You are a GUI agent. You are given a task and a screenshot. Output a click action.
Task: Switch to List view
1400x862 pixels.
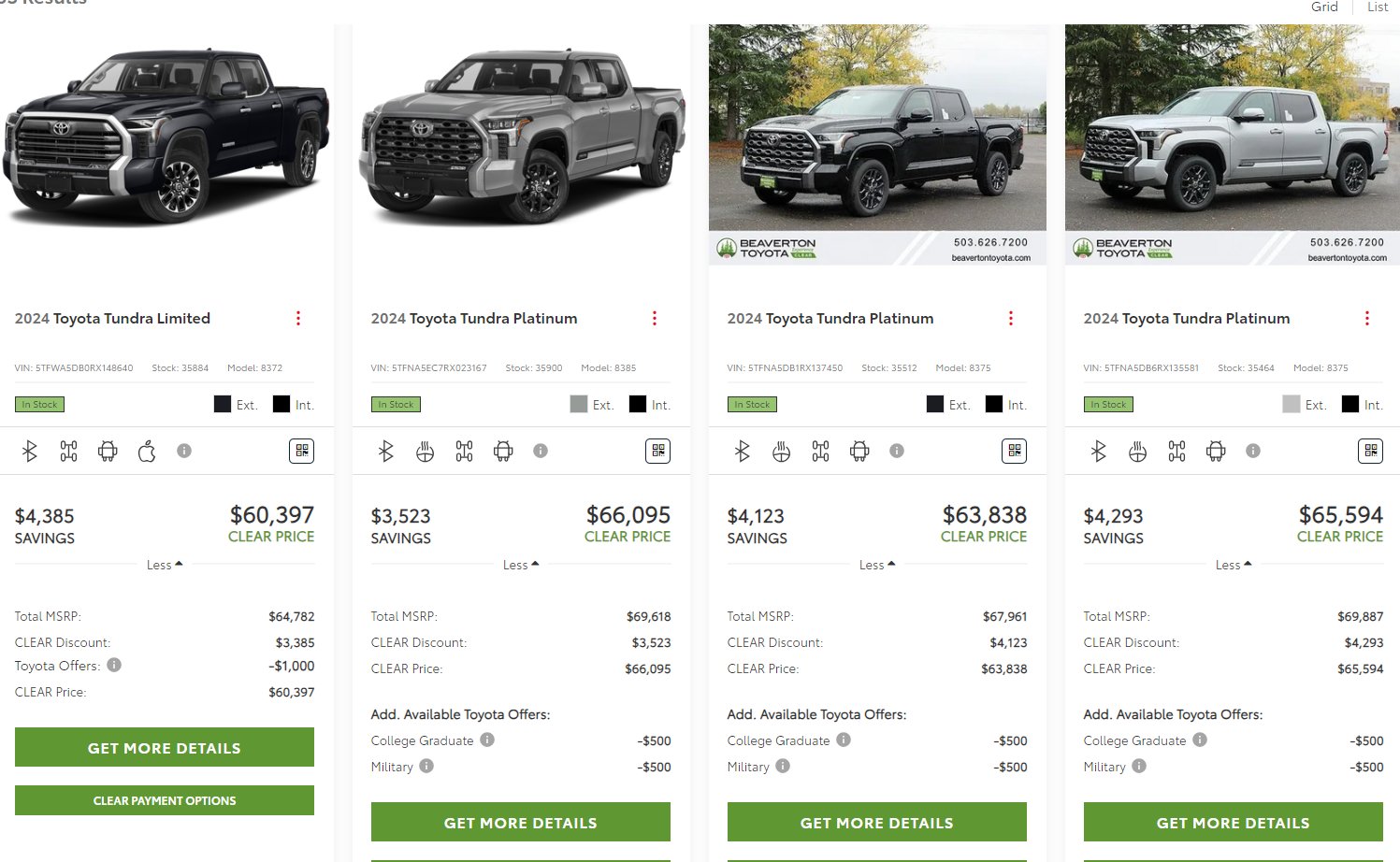pos(1378,7)
